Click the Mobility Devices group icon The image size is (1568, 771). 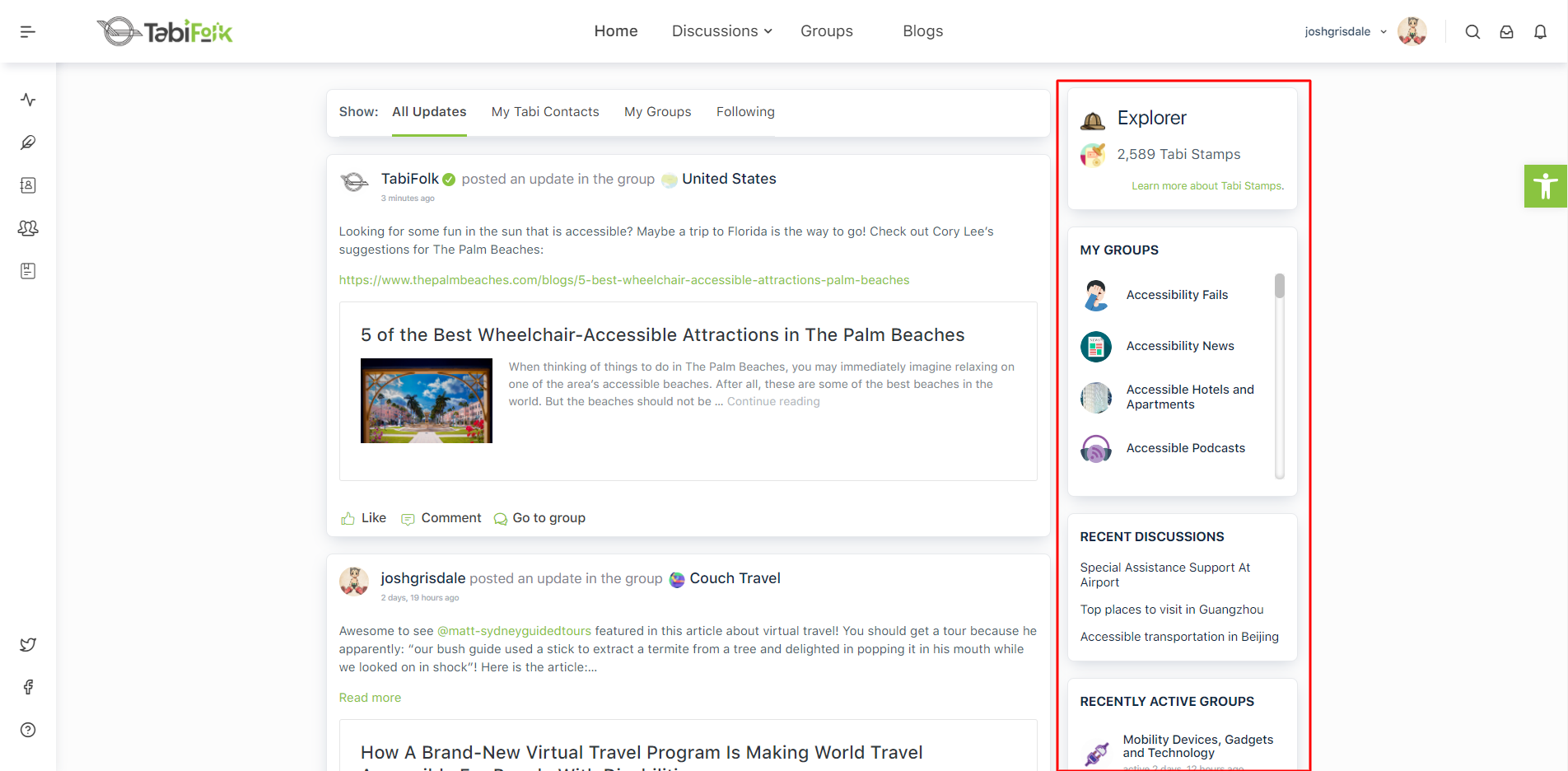point(1096,753)
